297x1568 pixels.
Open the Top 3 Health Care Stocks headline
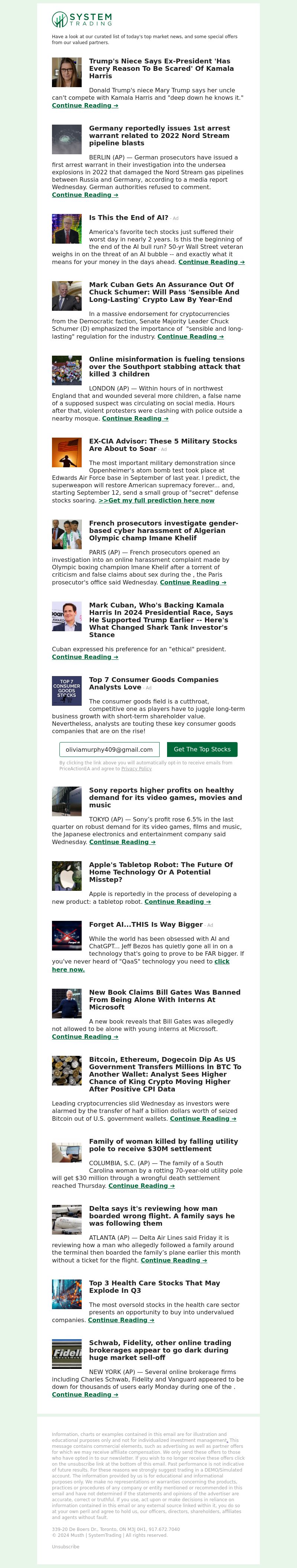point(154,1287)
